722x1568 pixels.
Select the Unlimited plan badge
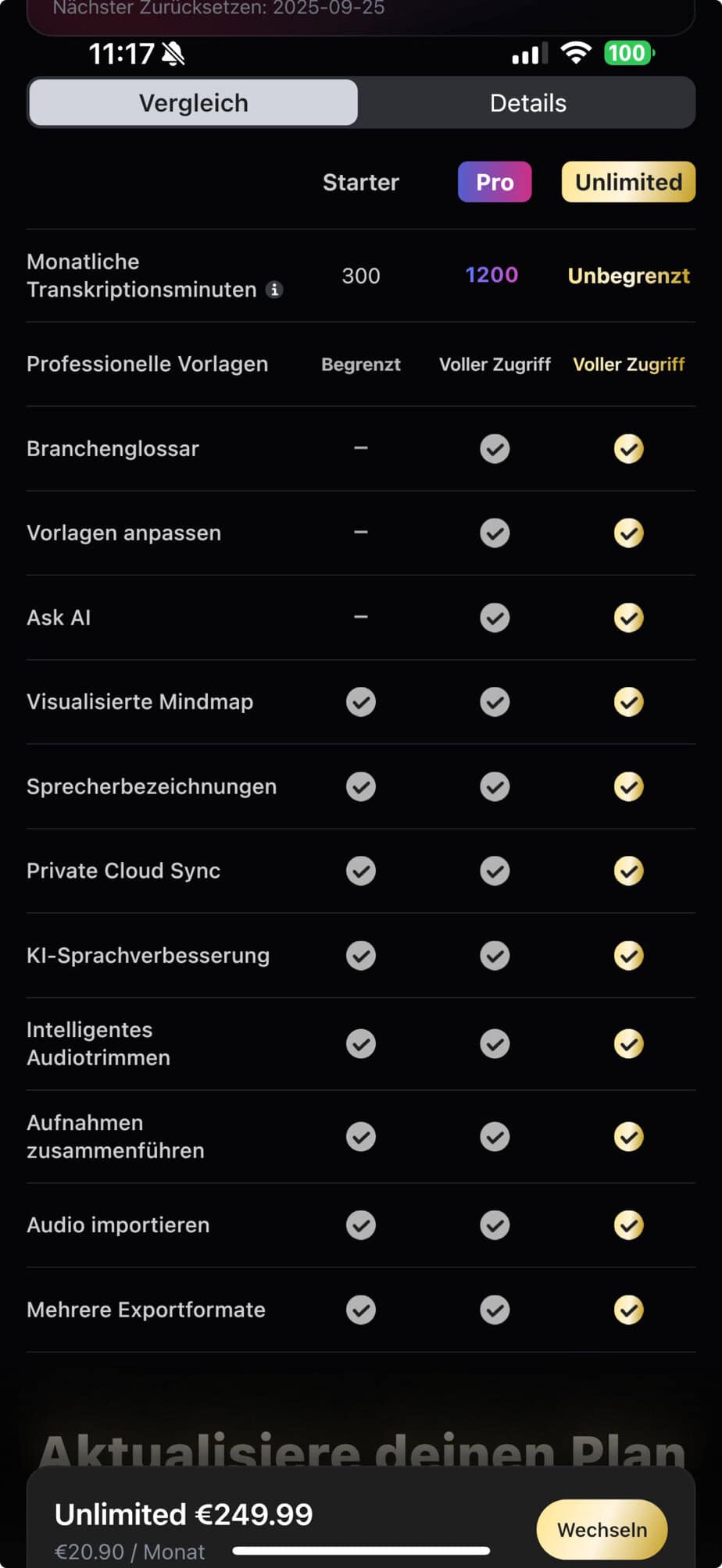point(628,182)
